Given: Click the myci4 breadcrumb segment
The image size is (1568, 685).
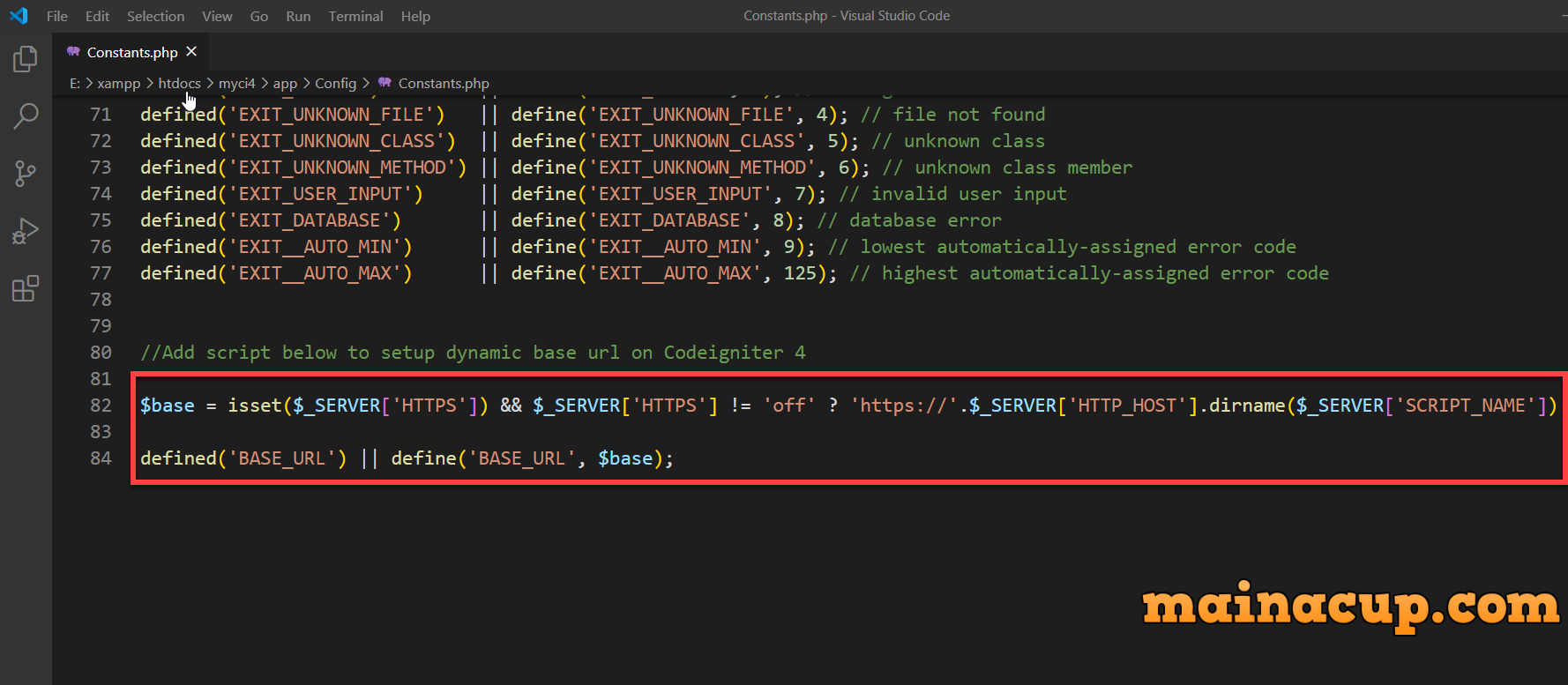Looking at the screenshot, I should click(x=236, y=83).
